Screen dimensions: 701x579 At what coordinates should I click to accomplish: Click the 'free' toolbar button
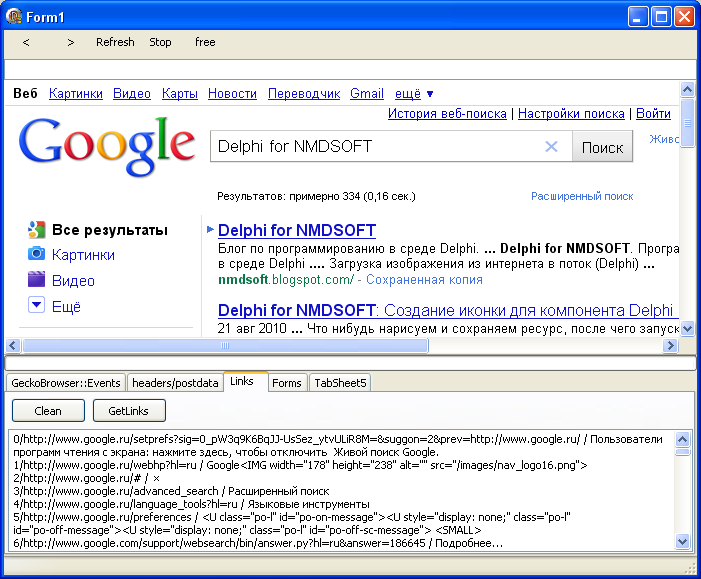coord(205,42)
